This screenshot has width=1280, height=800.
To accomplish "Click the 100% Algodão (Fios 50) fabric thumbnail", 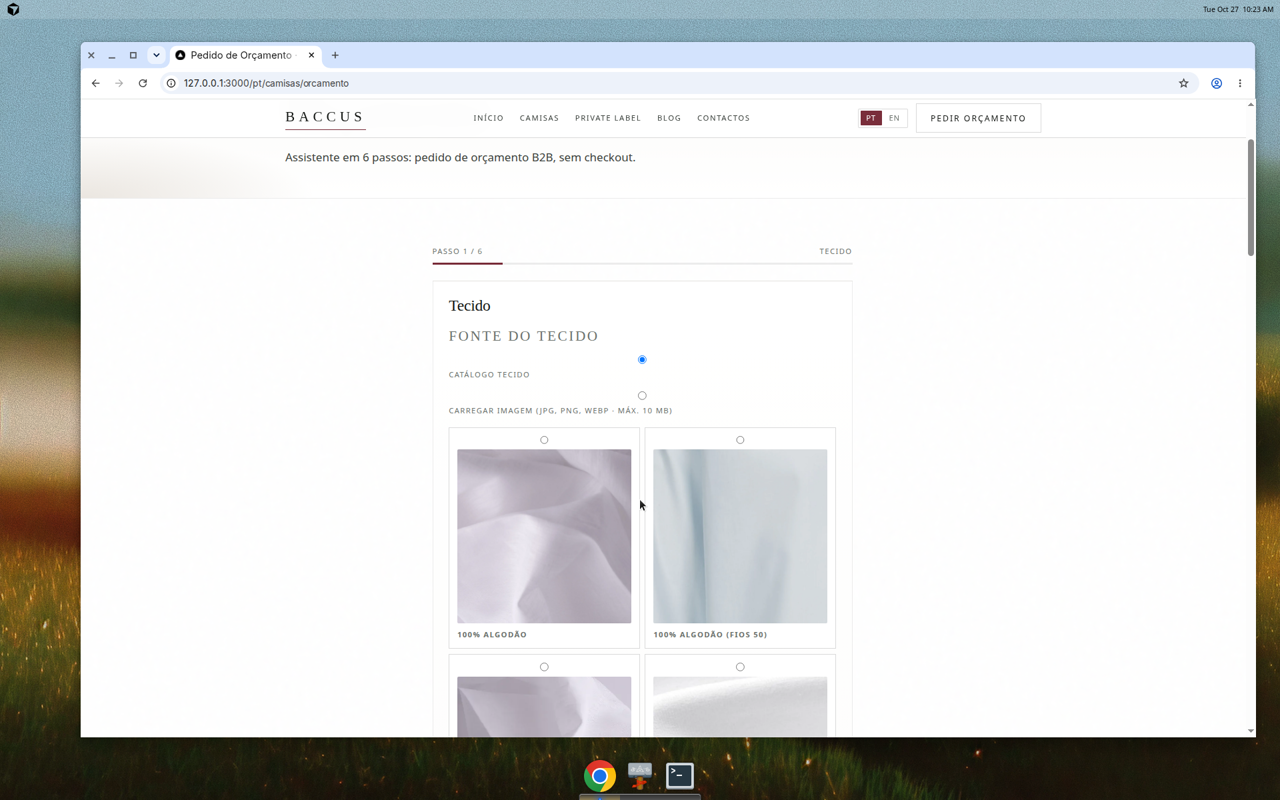I will [x=740, y=536].
